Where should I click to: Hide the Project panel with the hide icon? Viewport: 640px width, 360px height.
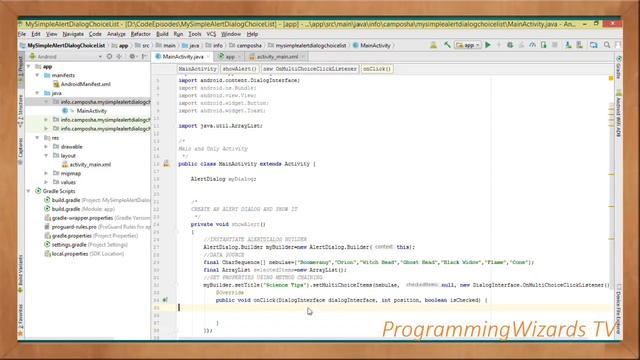(x=144, y=56)
